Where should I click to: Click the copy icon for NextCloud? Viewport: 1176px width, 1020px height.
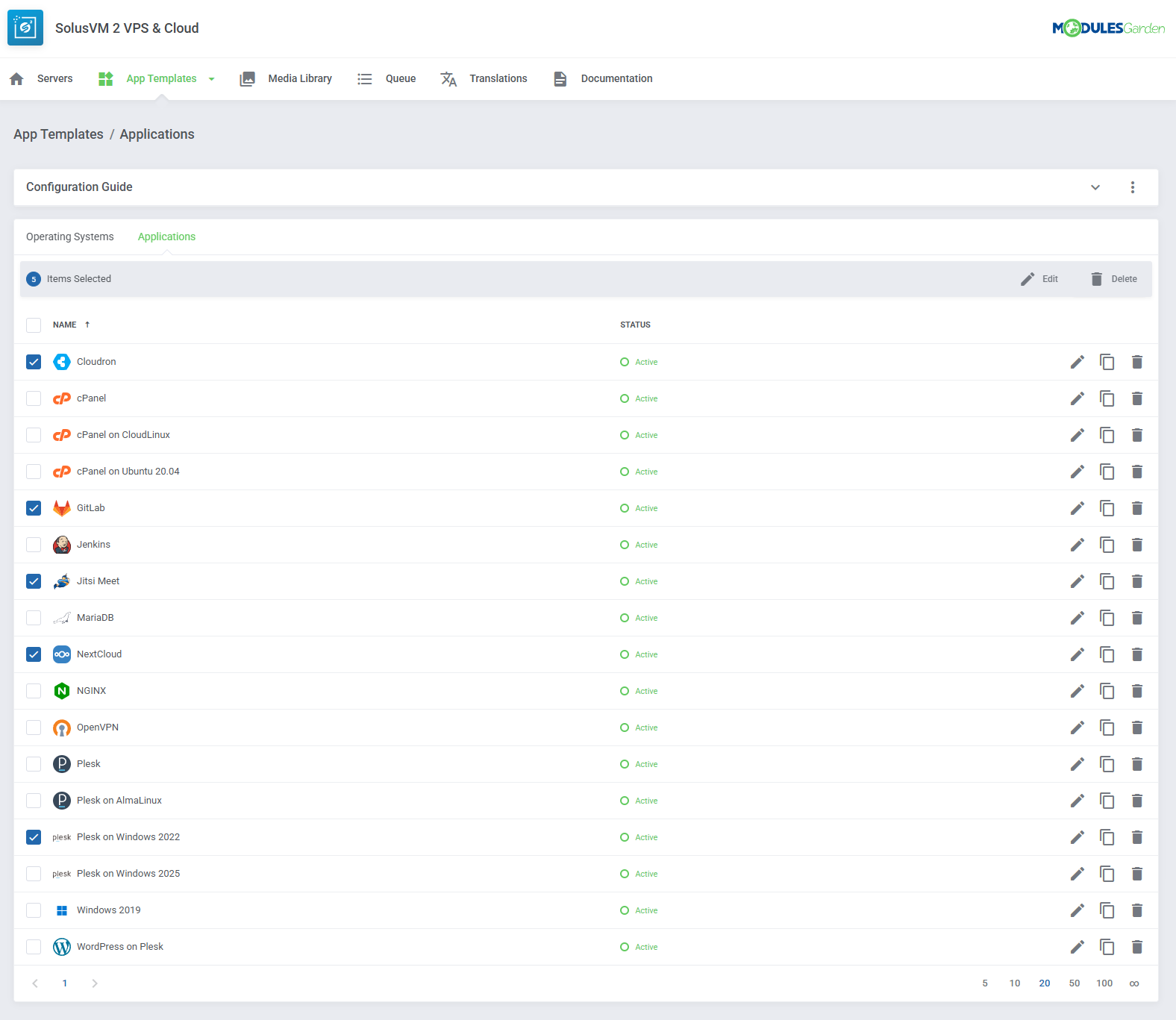pyautogui.click(x=1107, y=654)
